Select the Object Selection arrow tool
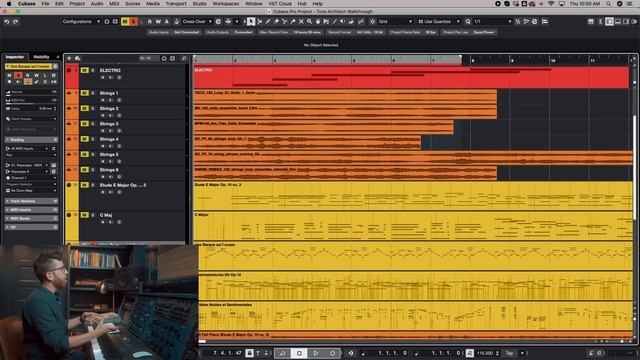 [x=251, y=21]
